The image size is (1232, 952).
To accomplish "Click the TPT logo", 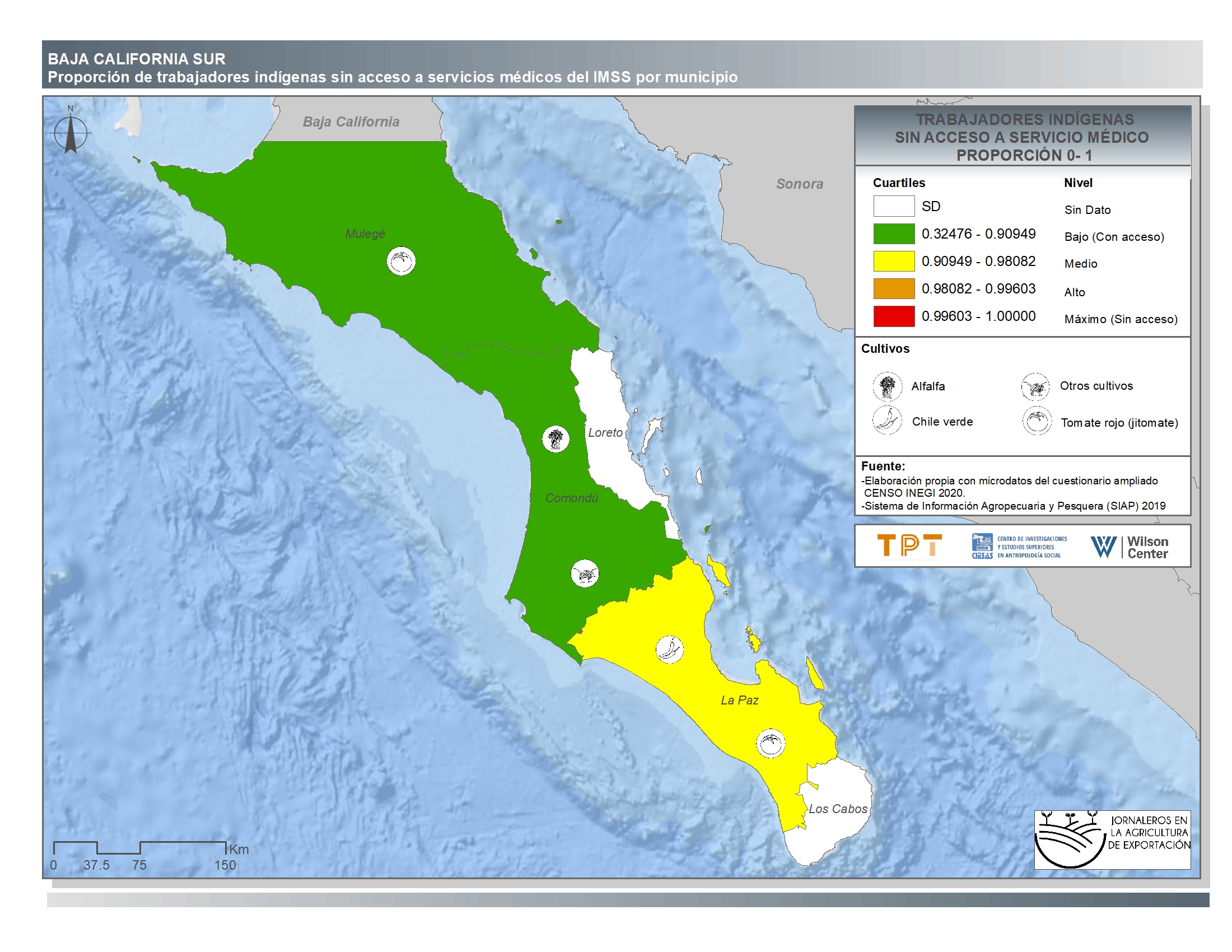I will point(909,546).
